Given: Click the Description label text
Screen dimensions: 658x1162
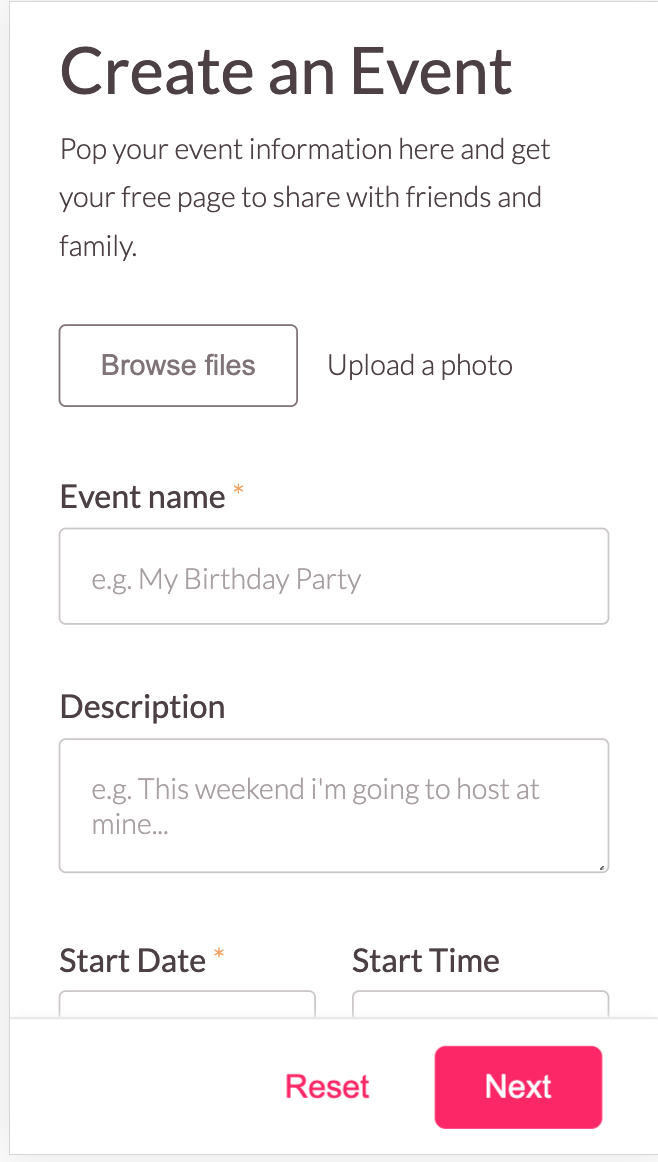Looking at the screenshot, I should pyautogui.click(x=142, y=706).
